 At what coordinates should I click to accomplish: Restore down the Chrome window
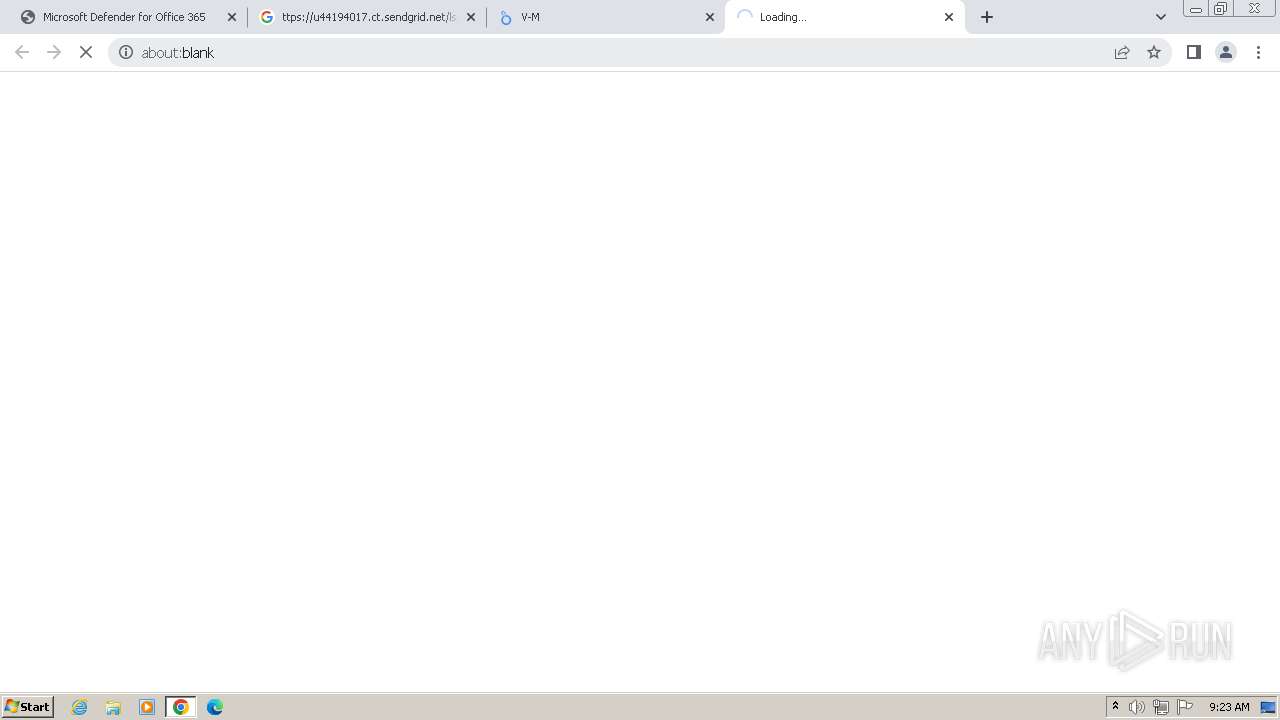point(1221,9)
